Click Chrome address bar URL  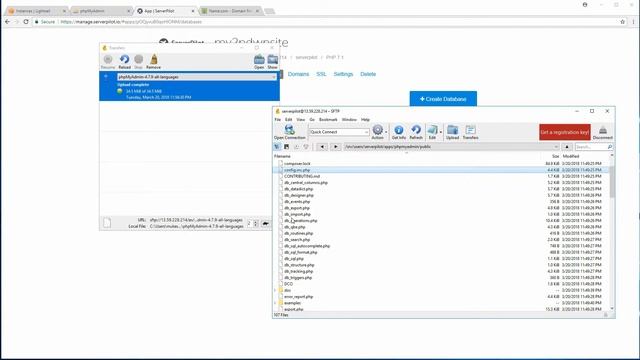pyautogui.click(x=131, y=22)
